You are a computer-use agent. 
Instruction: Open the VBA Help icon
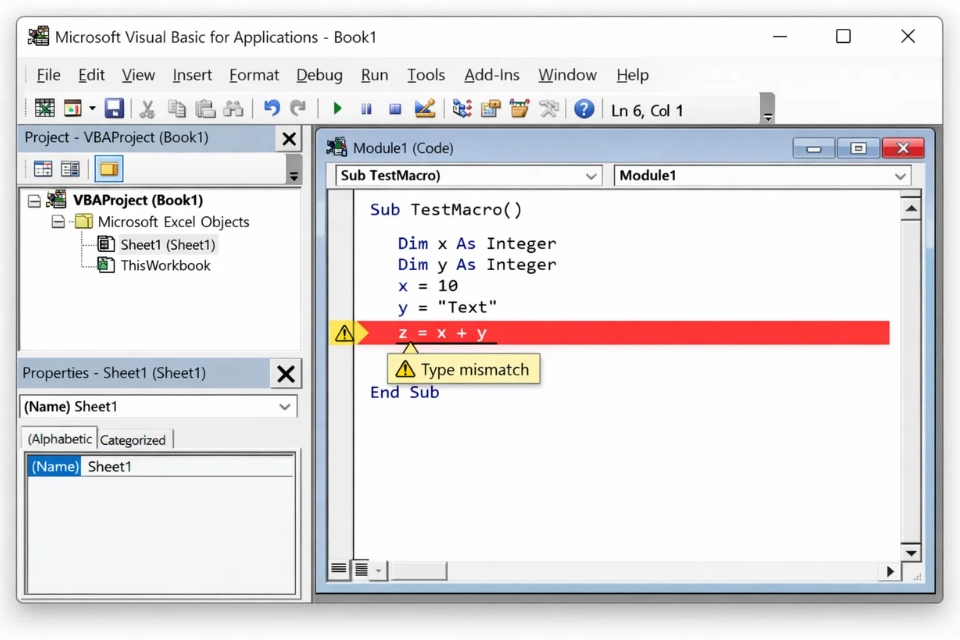point(584,108)
